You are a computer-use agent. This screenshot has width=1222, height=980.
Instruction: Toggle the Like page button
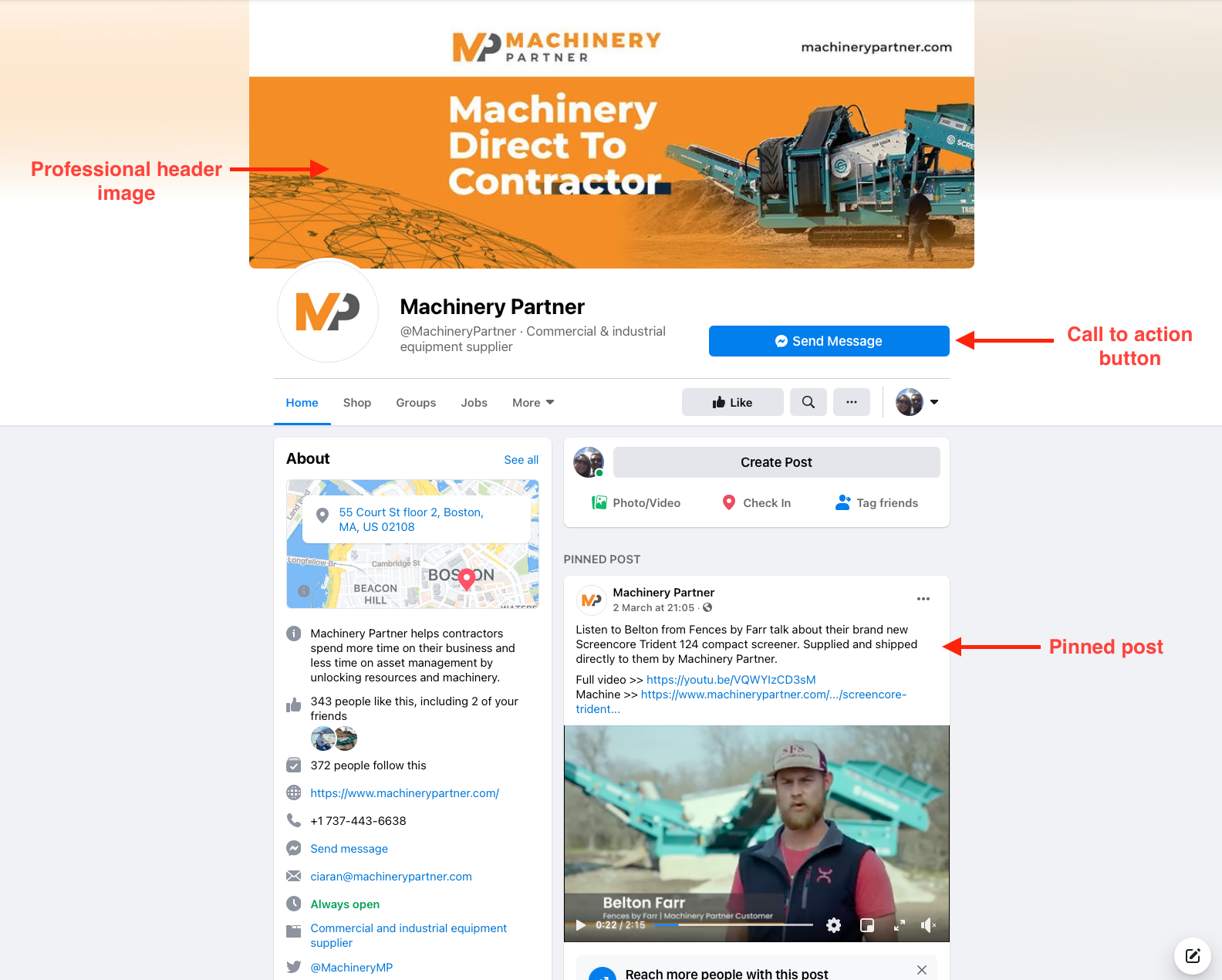pyautogui.click(x=733, y=402)
